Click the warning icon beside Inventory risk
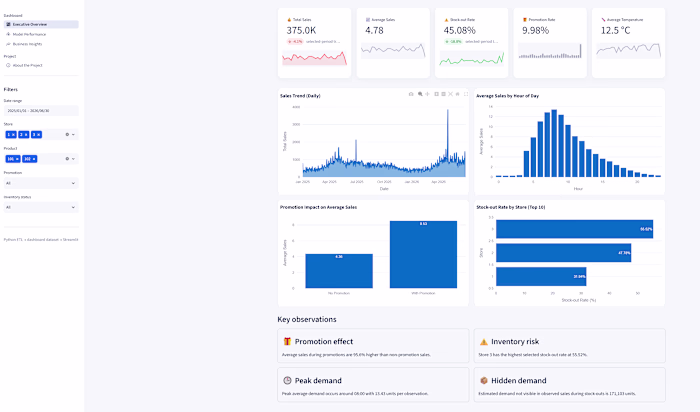This screenshot has height=412, width=700. coord(483,342)
